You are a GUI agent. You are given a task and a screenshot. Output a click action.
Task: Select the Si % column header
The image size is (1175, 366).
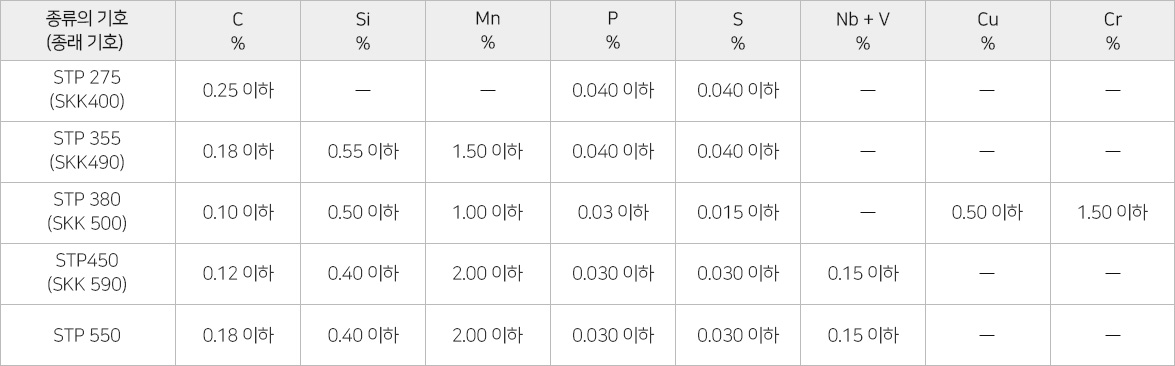point(363,31)
